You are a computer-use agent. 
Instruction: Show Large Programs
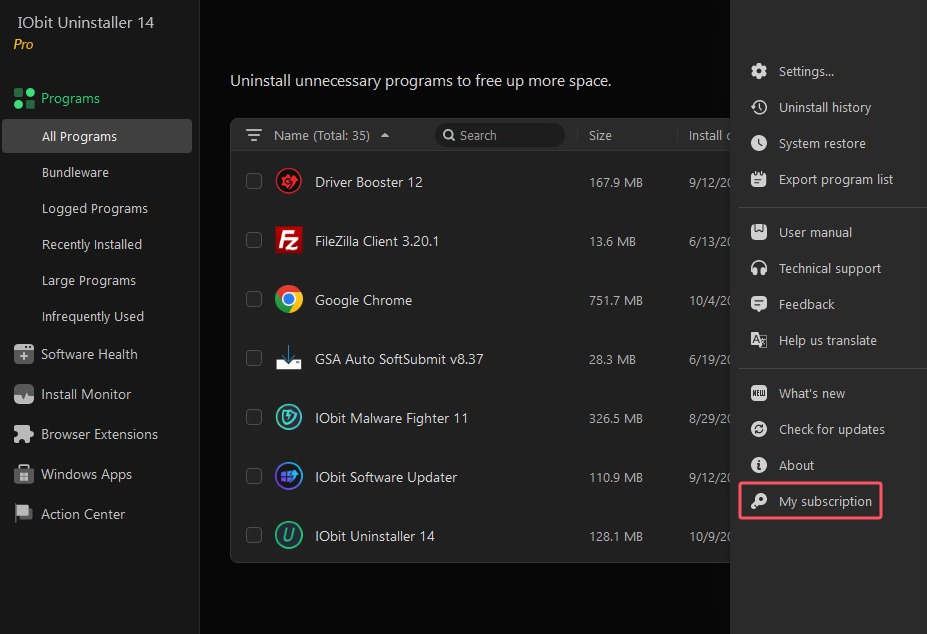pos(89,281)
